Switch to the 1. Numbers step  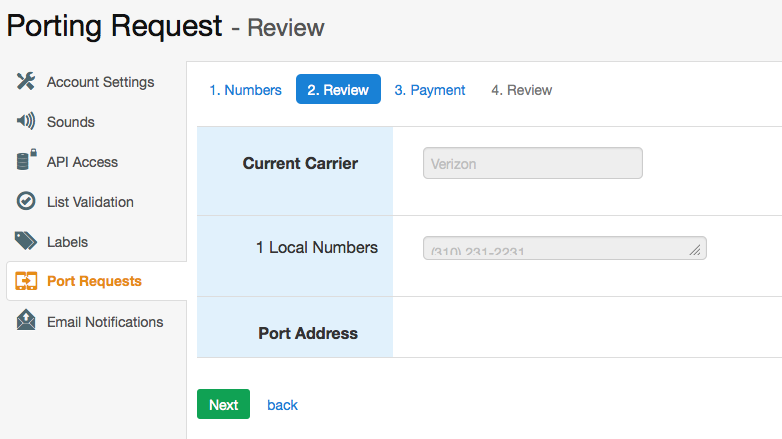[x=245, y=90]
